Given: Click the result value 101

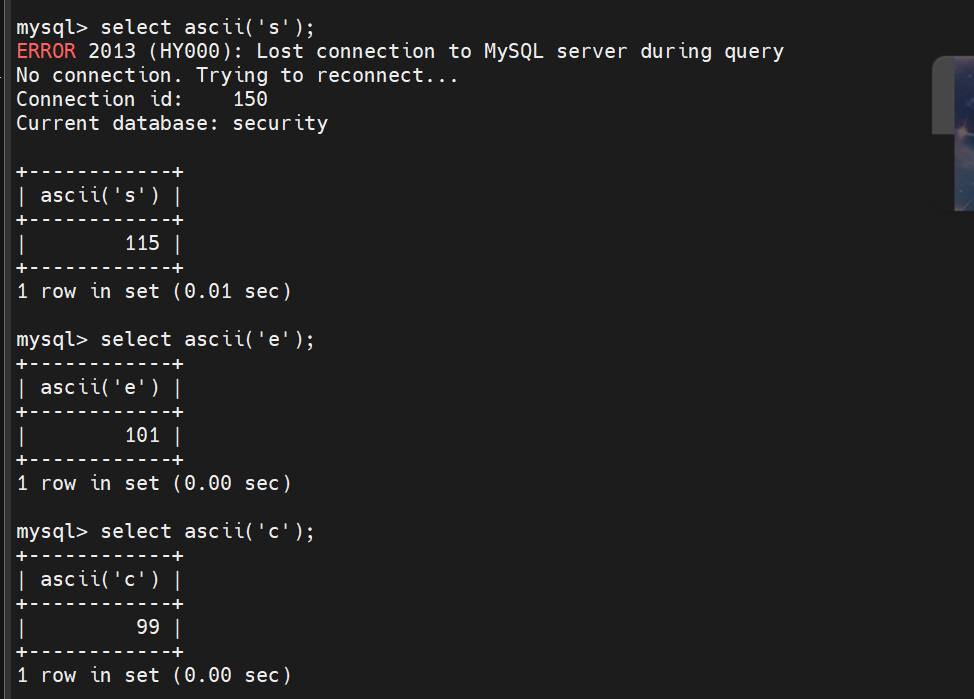Looking at the screenshot, I should pyautogui.click(x=142, y=436).
